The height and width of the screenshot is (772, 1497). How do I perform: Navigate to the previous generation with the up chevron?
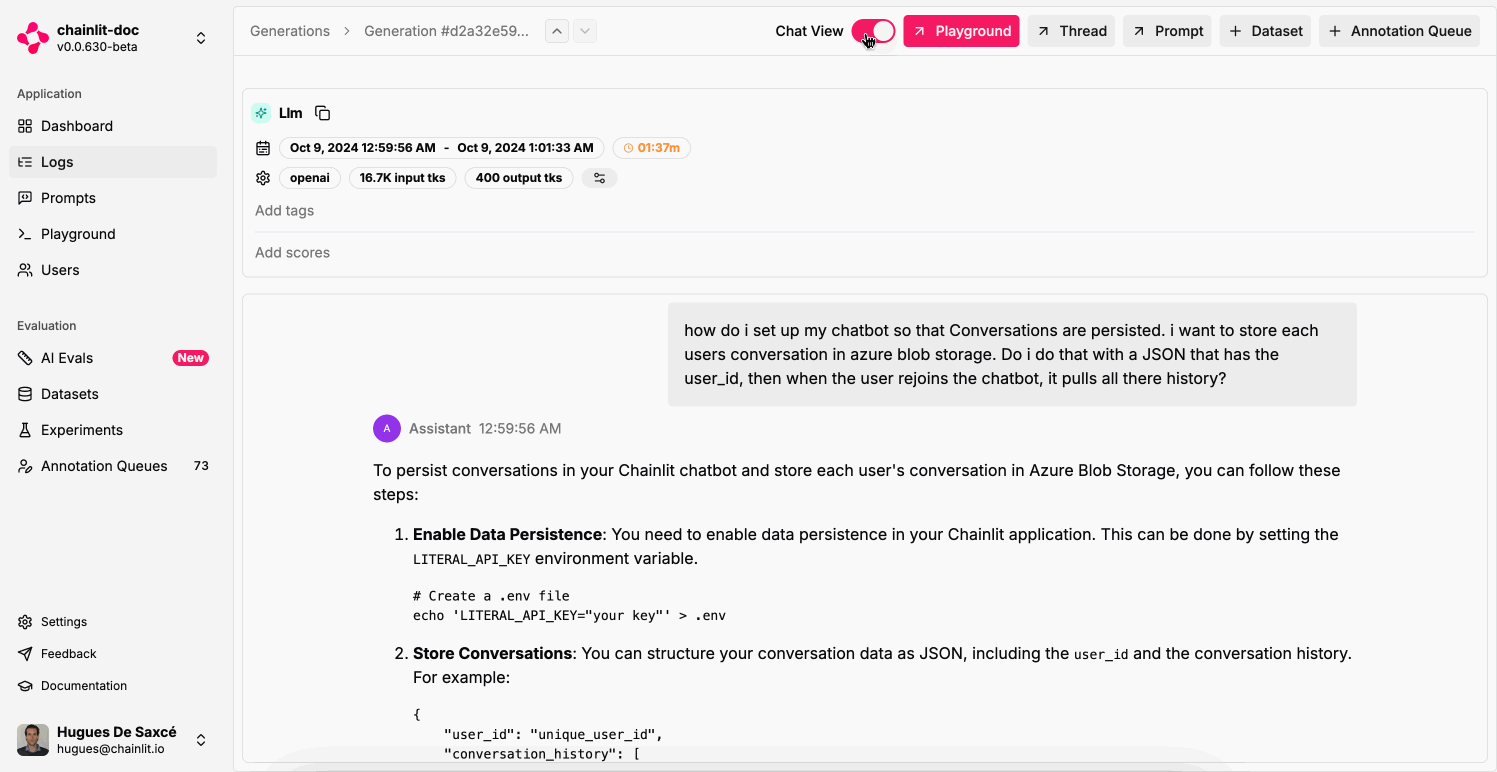(557, 30)
